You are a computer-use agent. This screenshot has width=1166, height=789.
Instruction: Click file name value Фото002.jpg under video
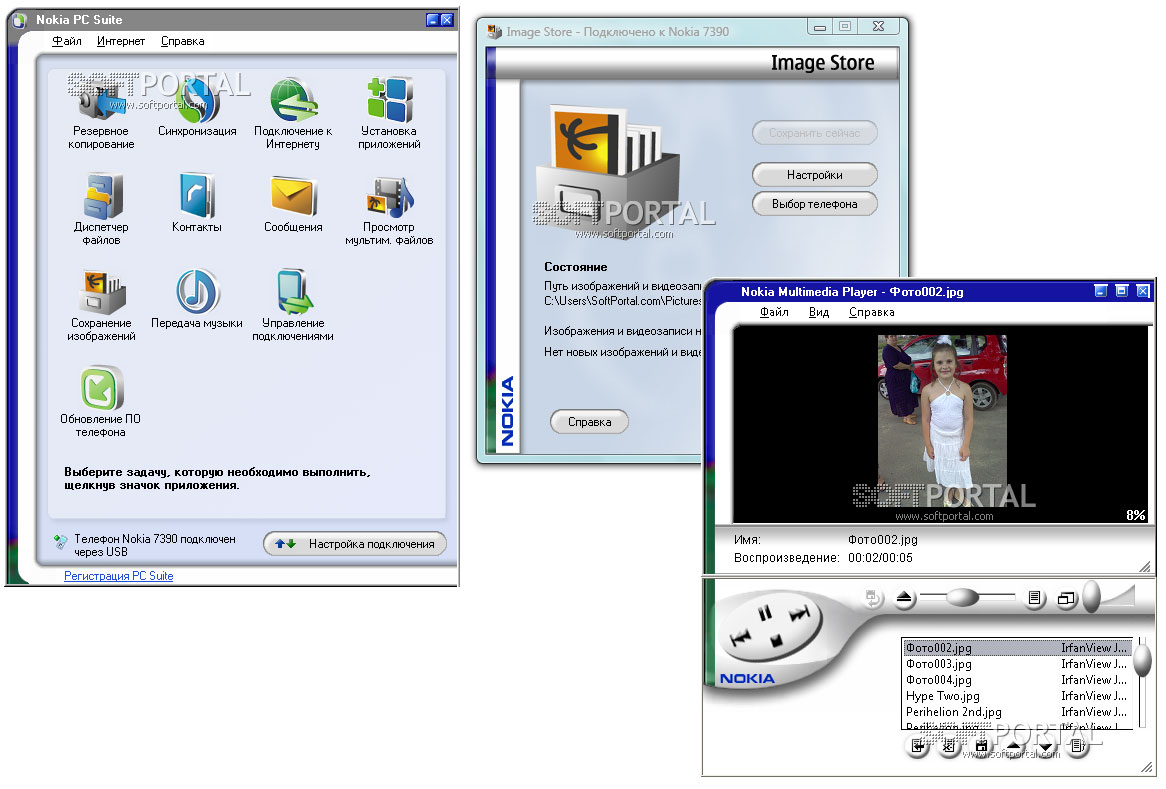tap(883, 539)
